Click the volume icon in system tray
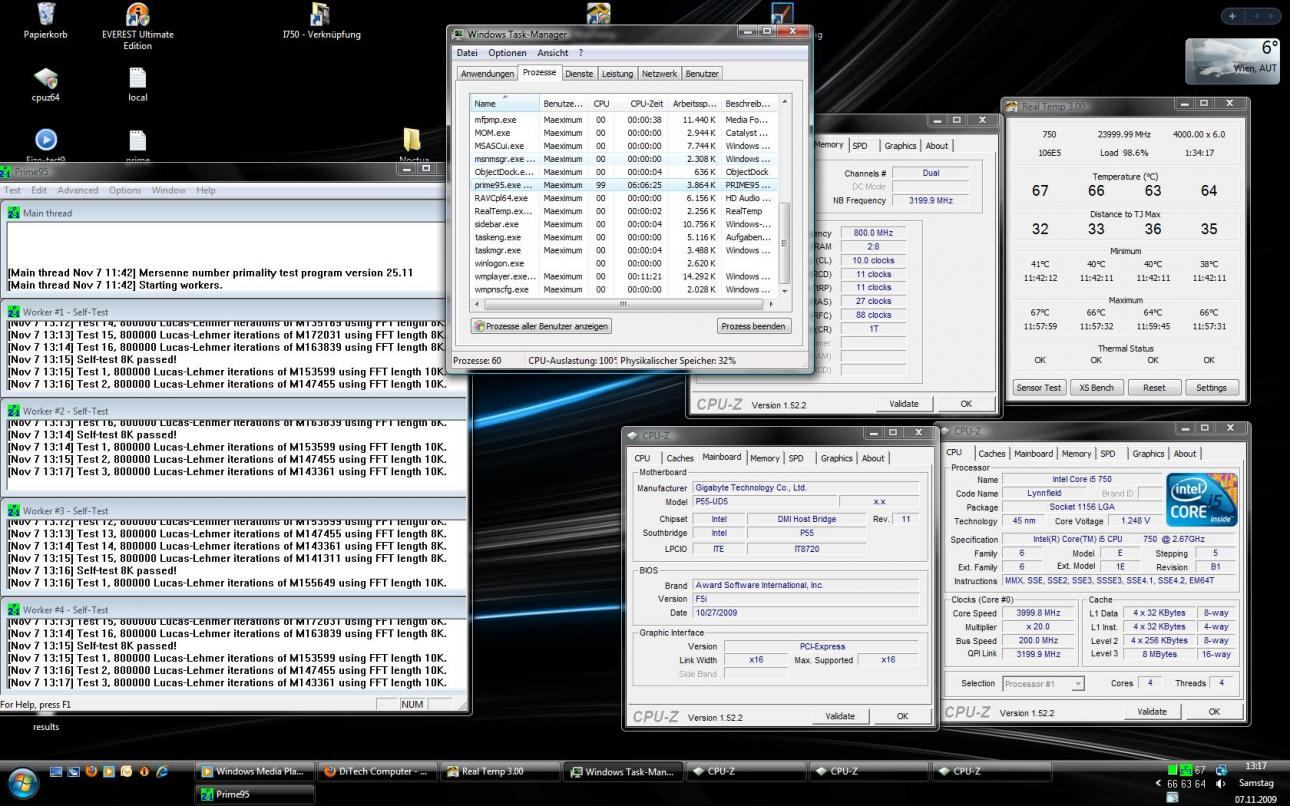This screenshot has height=806, width=1290. pyautogui.click(x=1220, y=784)
